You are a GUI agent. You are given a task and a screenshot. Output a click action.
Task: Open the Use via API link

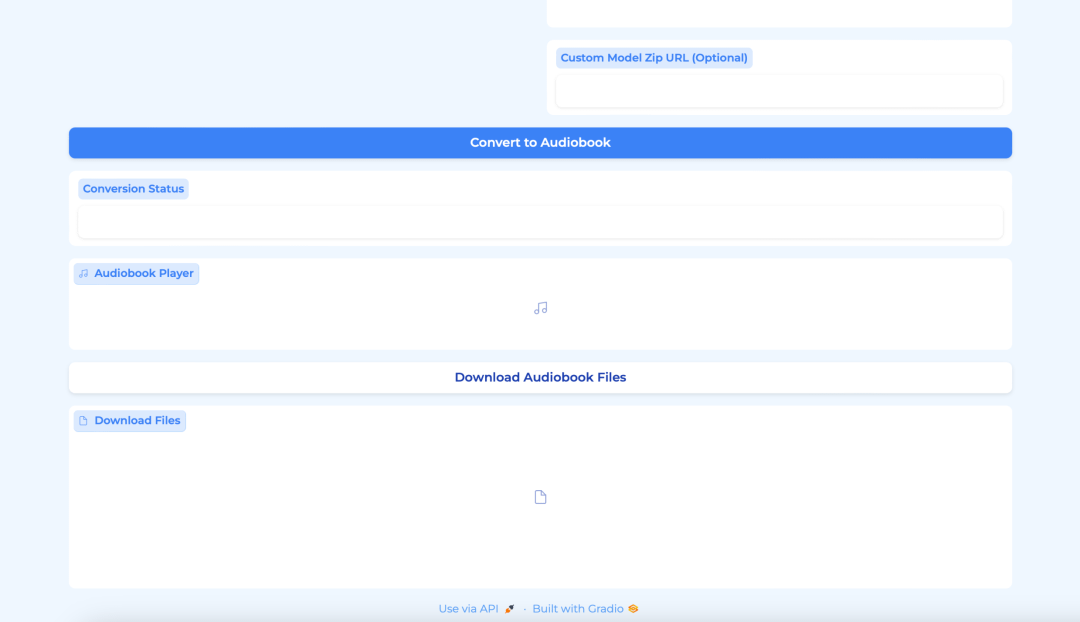tap(468, 609)
